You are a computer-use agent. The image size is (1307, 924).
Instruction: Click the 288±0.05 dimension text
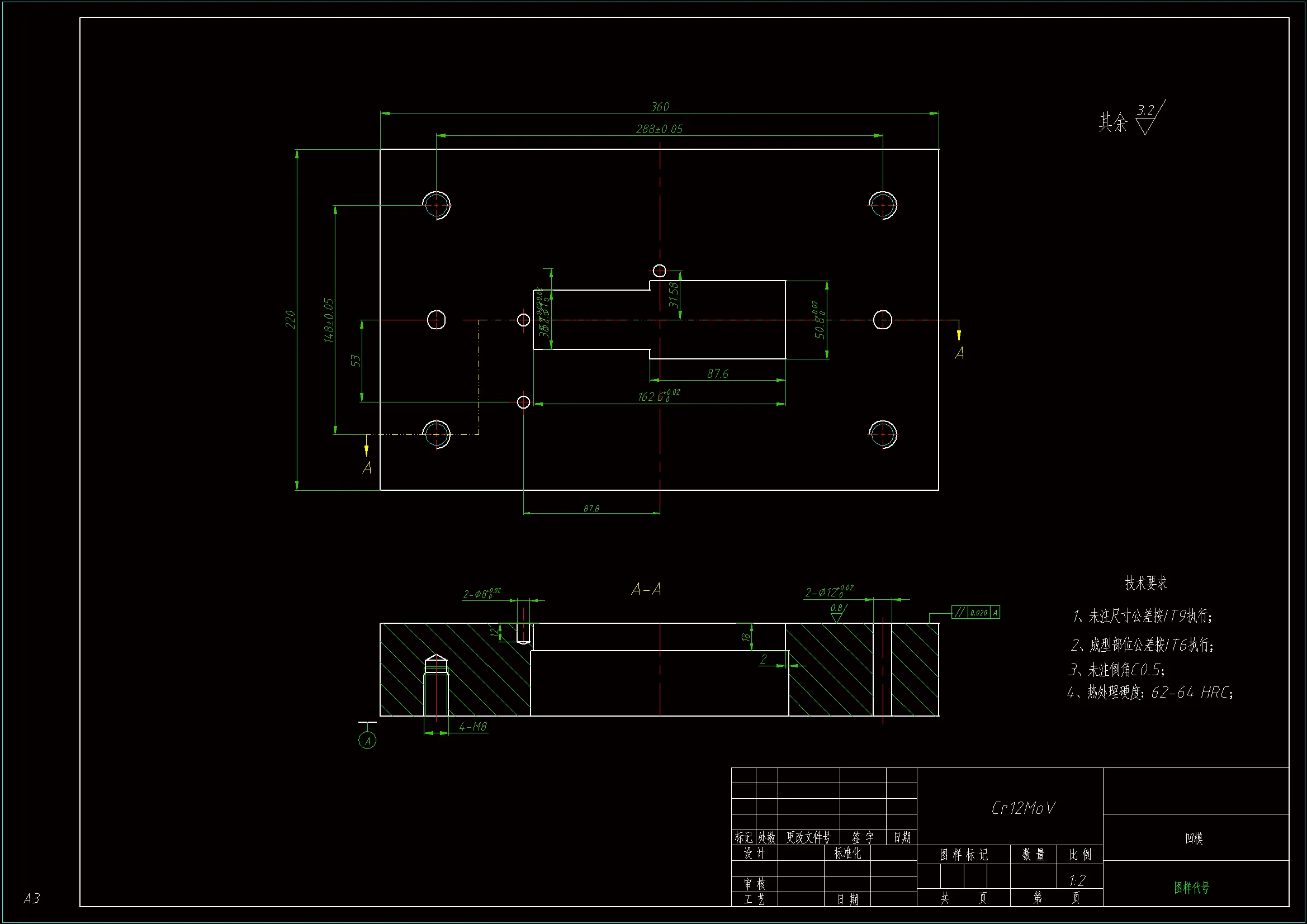click(x=659, y=129)
